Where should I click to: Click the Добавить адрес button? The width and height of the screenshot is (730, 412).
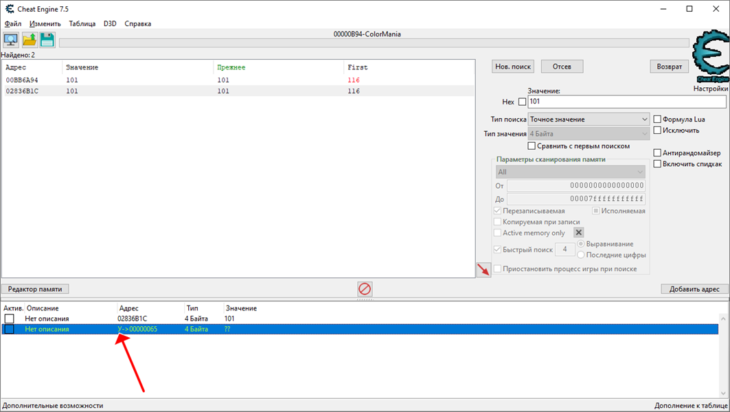(x=694, y=289)
